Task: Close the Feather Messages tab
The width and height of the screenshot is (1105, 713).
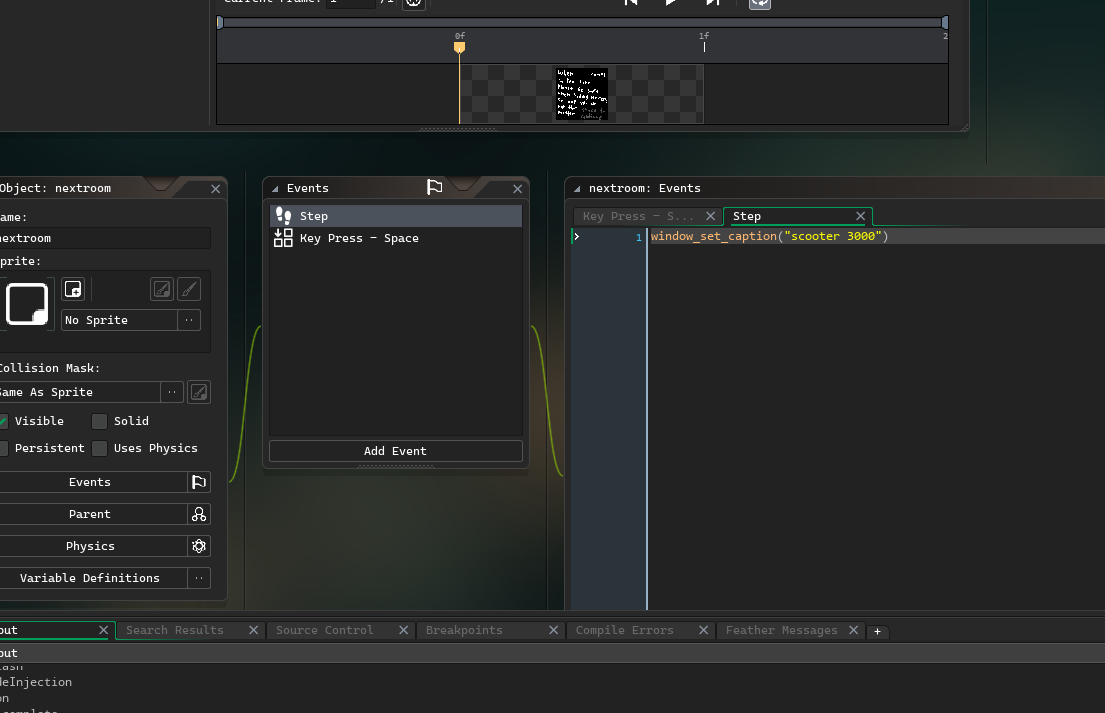Action: click(x=853, y=630)
